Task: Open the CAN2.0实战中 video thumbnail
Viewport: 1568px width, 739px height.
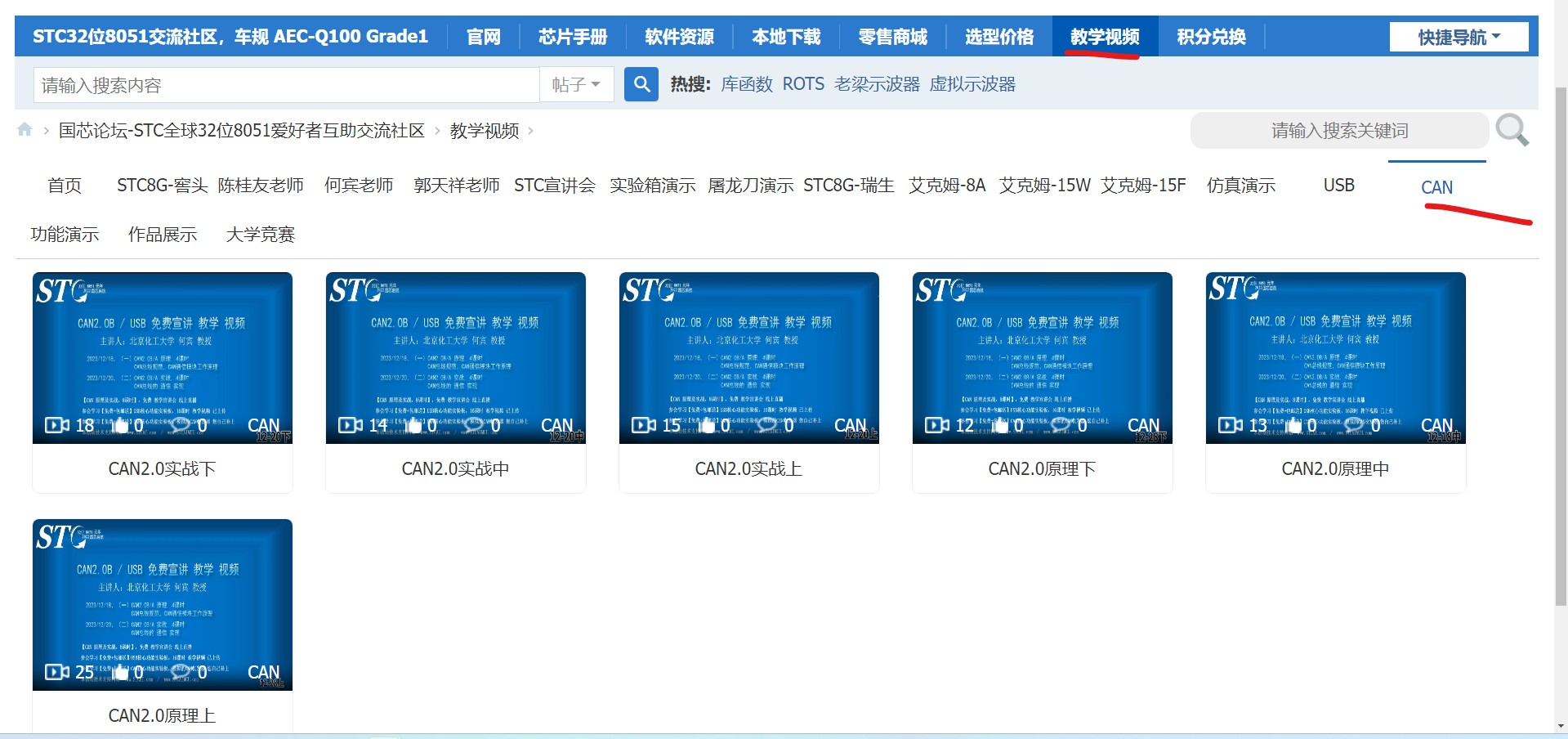Action: coord(455,358)
